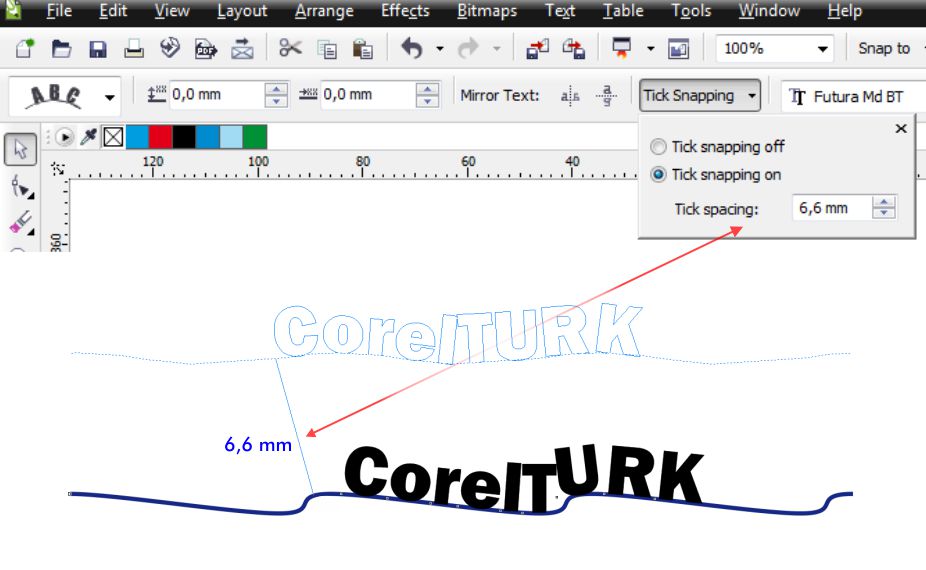Cut selection with the scissors icon
Screen dimensions: 926x570
pos(290,48)
